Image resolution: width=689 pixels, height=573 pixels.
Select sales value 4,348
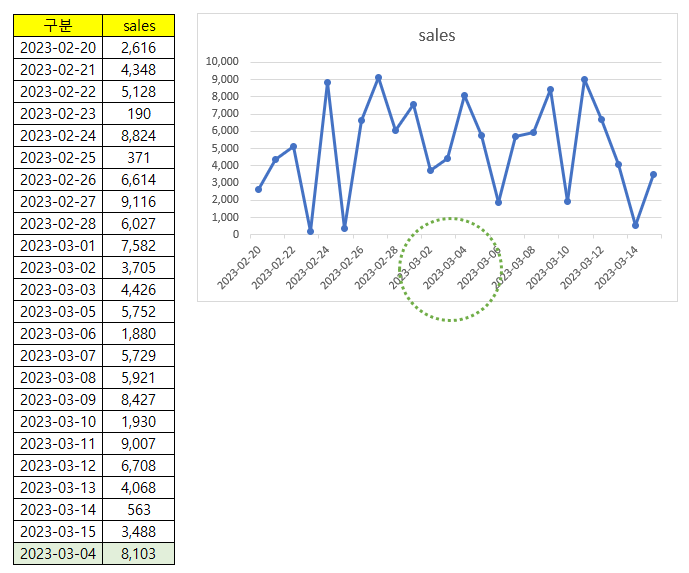[x=138, y=69]
